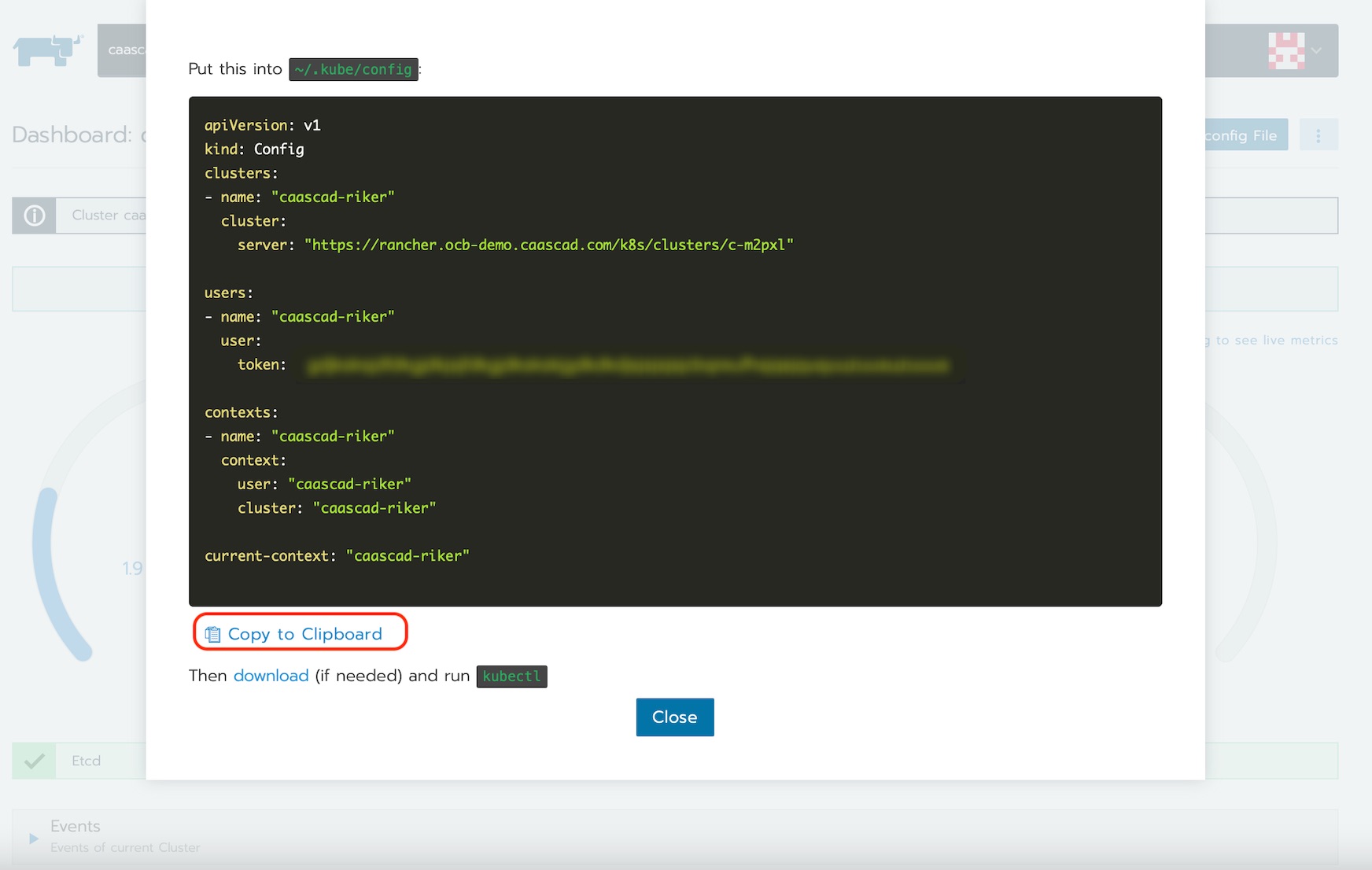Click the blurred token value
Image resolution: width=1372 pixels, height=870 pixels.
point(628,366)
